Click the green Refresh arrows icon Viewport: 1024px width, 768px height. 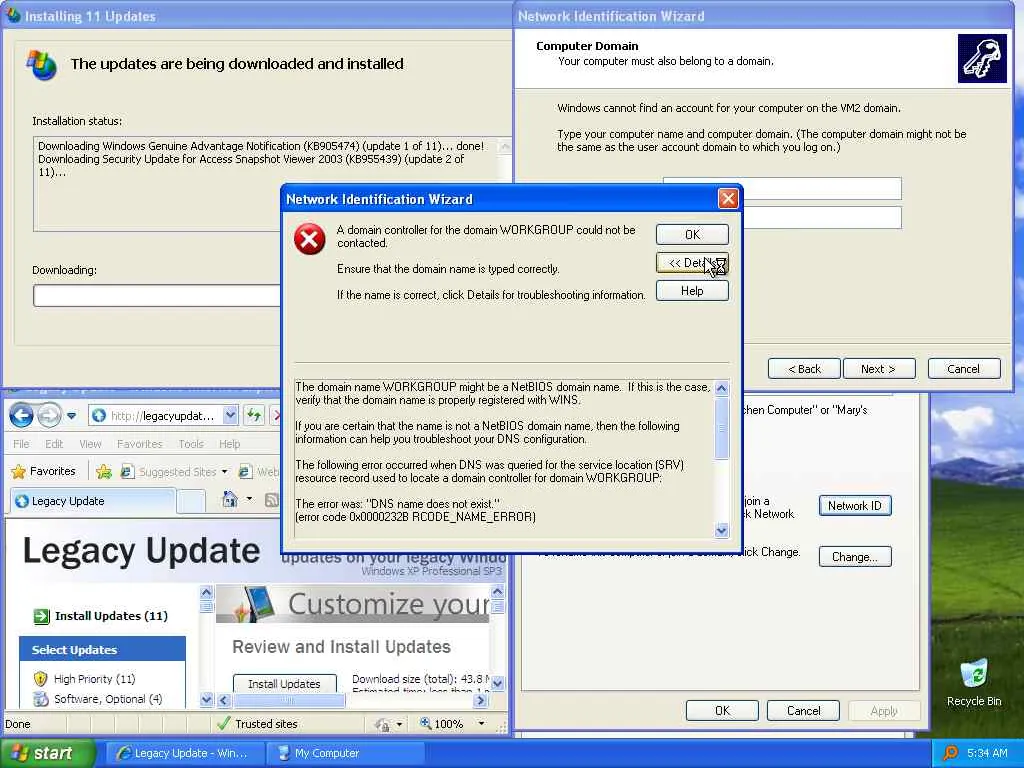(253, 415)
